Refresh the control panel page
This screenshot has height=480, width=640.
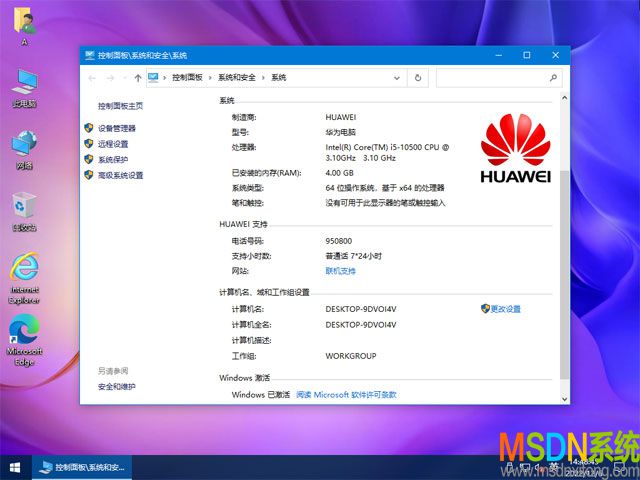click(x=418, y=78)
